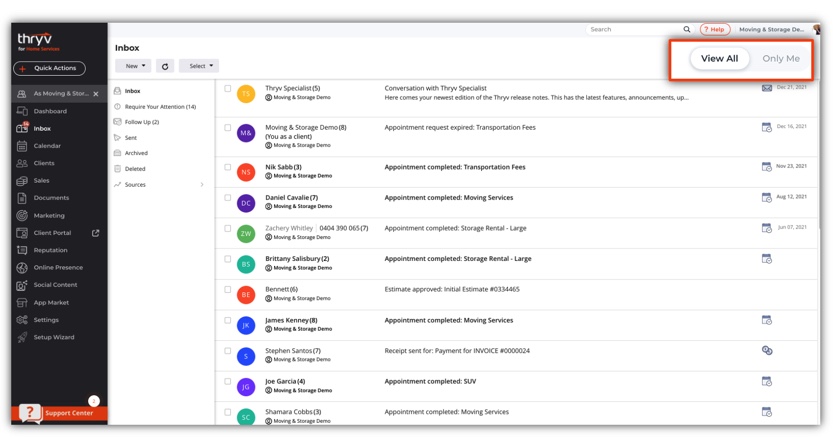Click the Help button
The width and height of the screenshot is (837, 447).
[x=715, y=29]
